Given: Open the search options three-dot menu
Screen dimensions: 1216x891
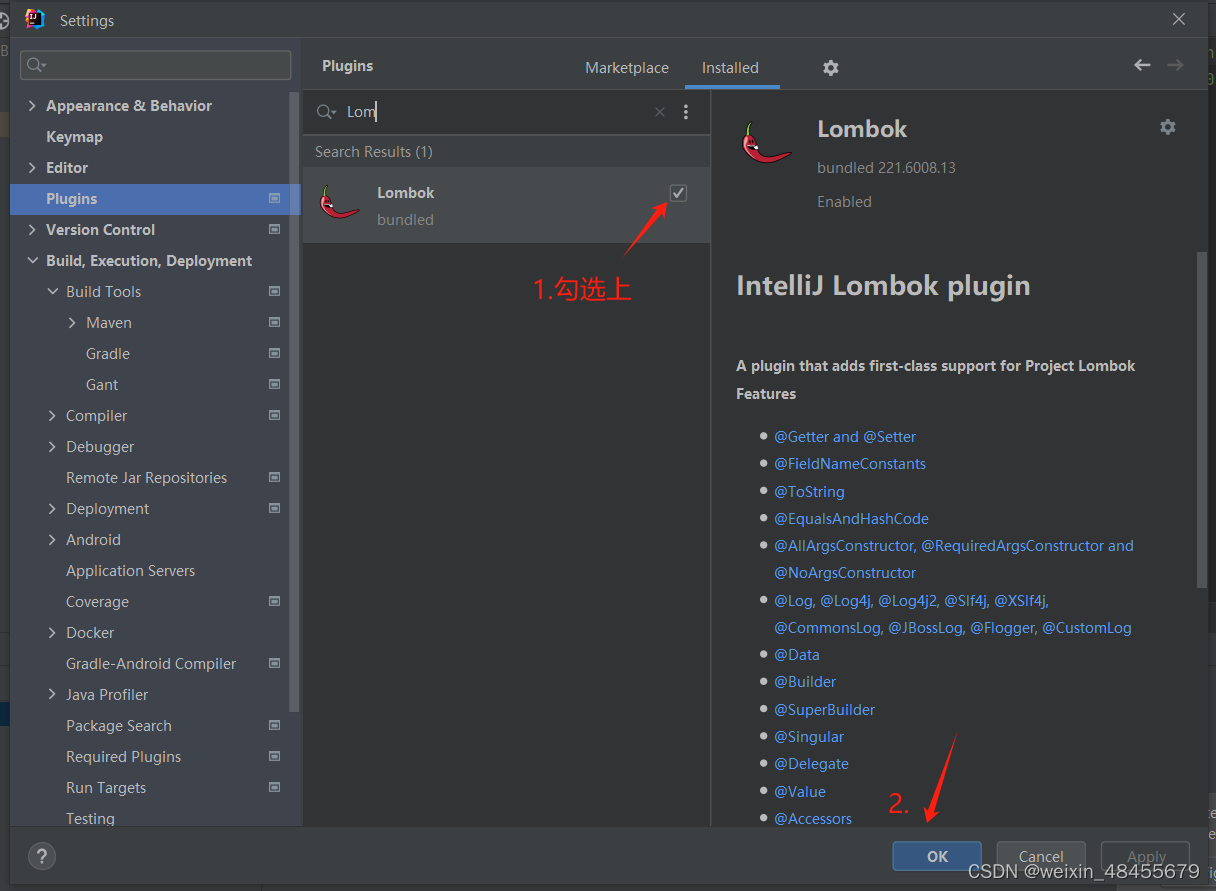Looking at the screenshot, I should [x=686, y=112].
